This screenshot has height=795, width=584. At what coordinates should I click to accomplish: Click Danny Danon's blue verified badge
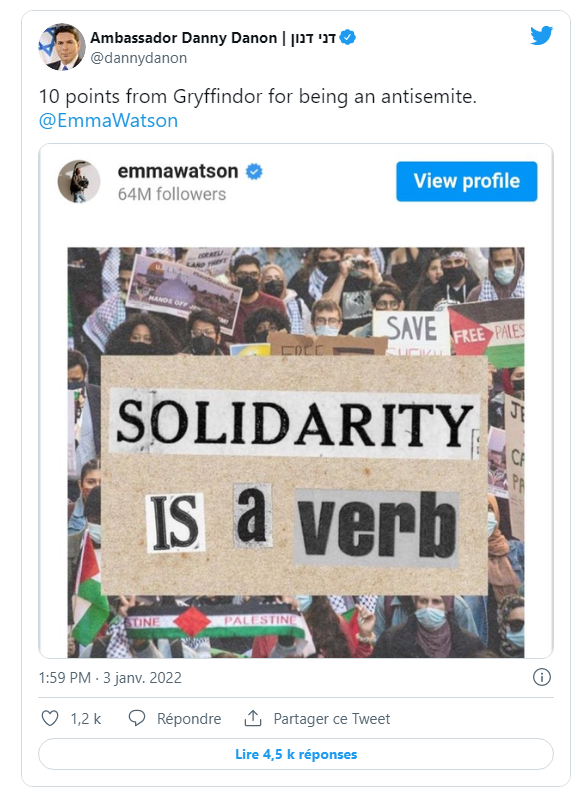coord(347,38)
